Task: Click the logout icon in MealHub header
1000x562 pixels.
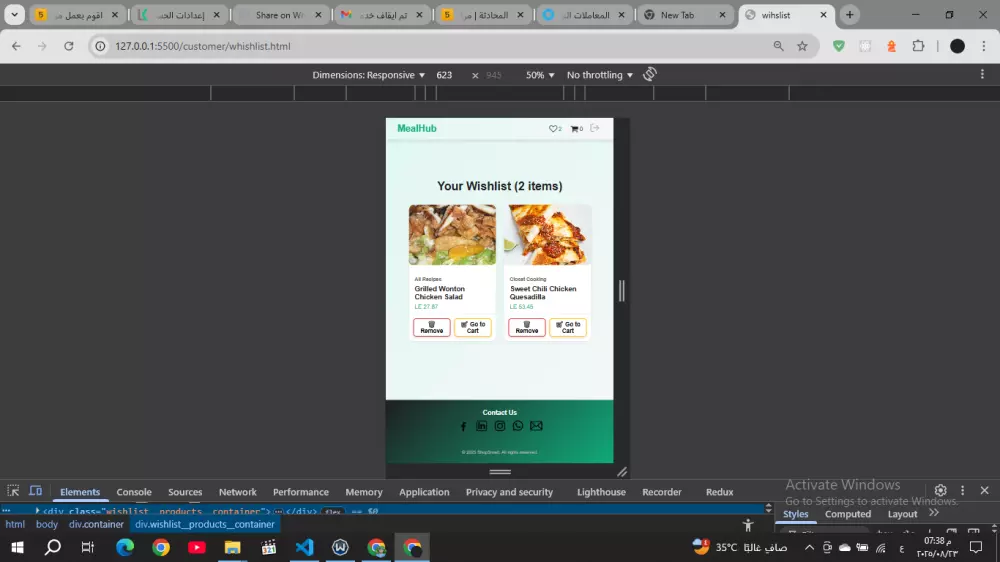Action: (595, 128)
